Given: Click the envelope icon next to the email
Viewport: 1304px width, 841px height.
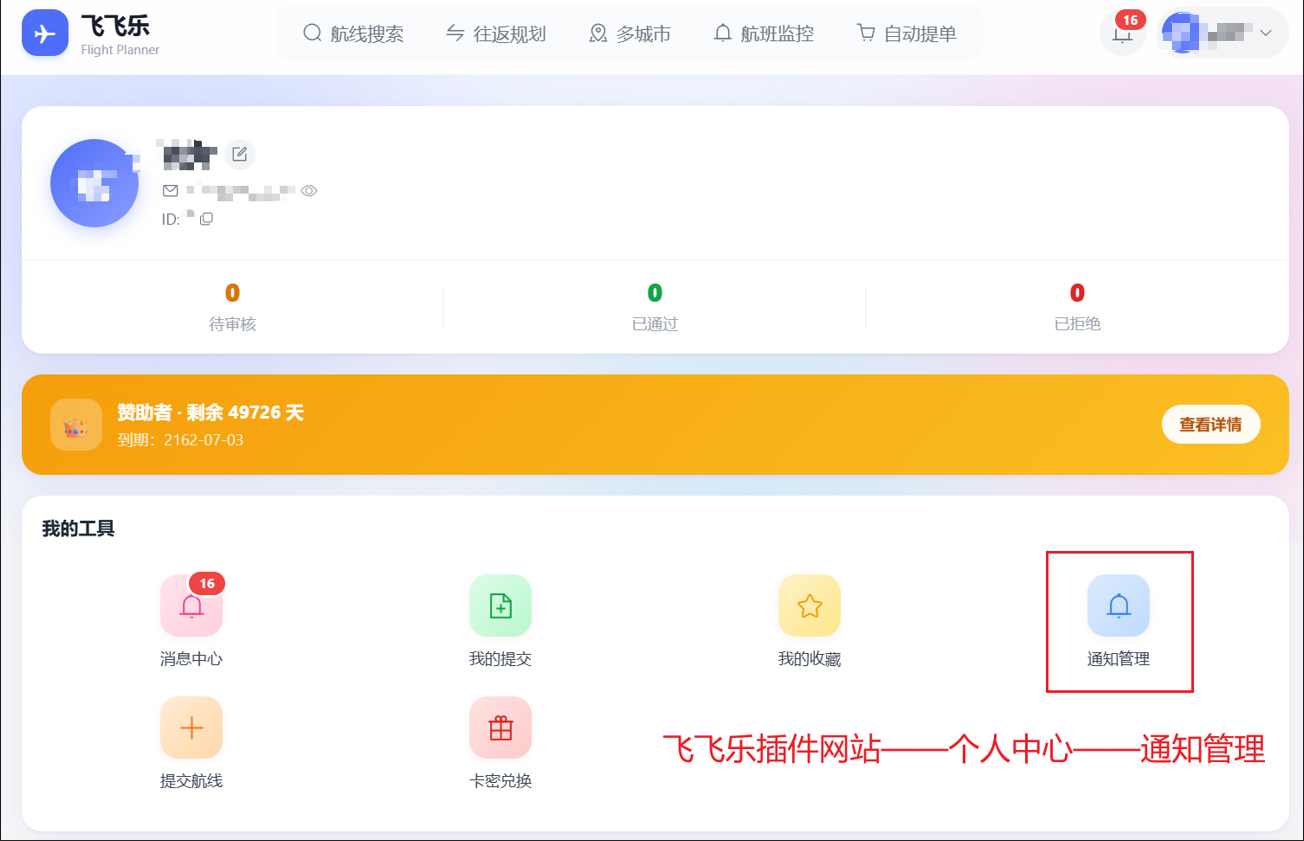Looking at the screenshot, I should 170,191.
